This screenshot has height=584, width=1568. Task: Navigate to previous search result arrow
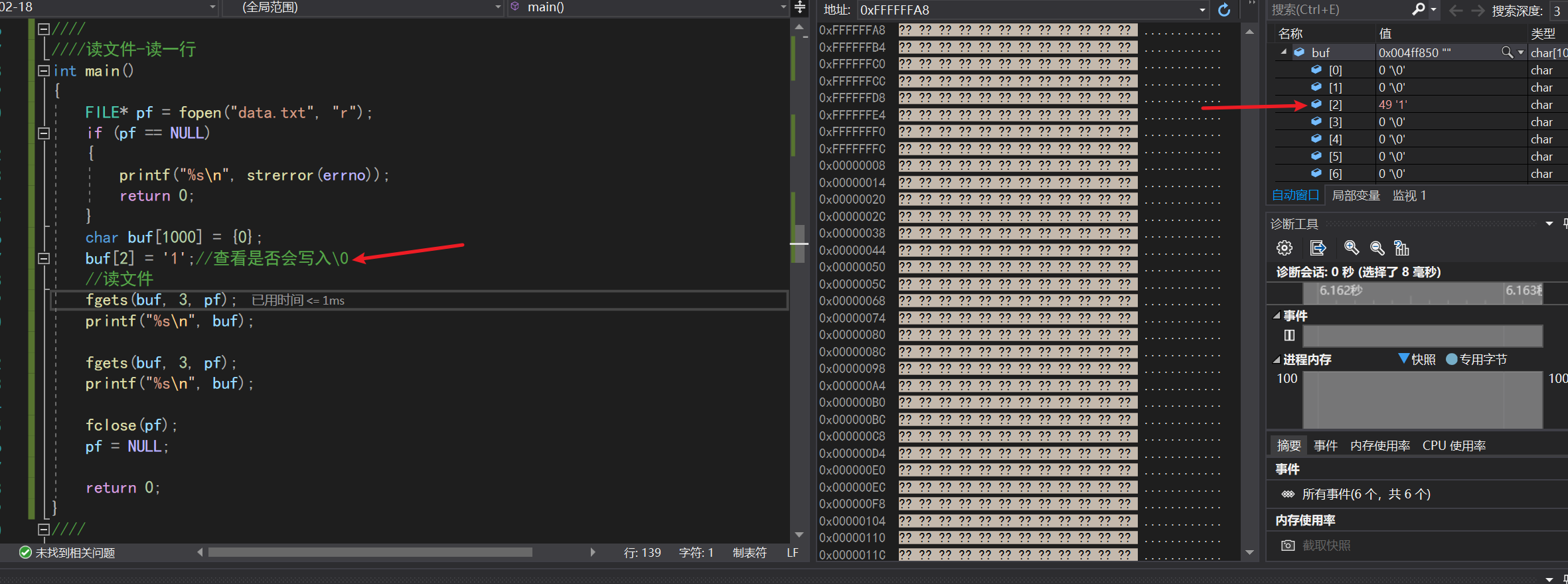click(x=1455, y=10)
